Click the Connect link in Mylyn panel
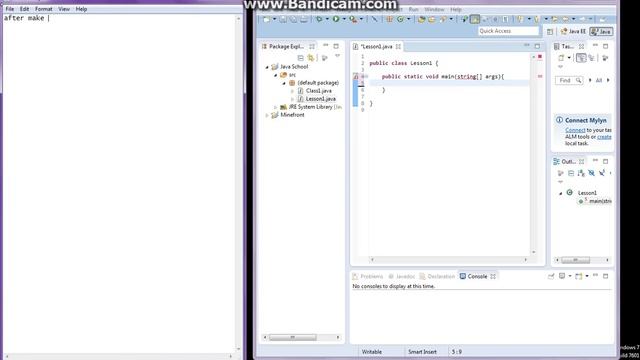The width and height of the screenshot is (640, 360). pos(575,130)
